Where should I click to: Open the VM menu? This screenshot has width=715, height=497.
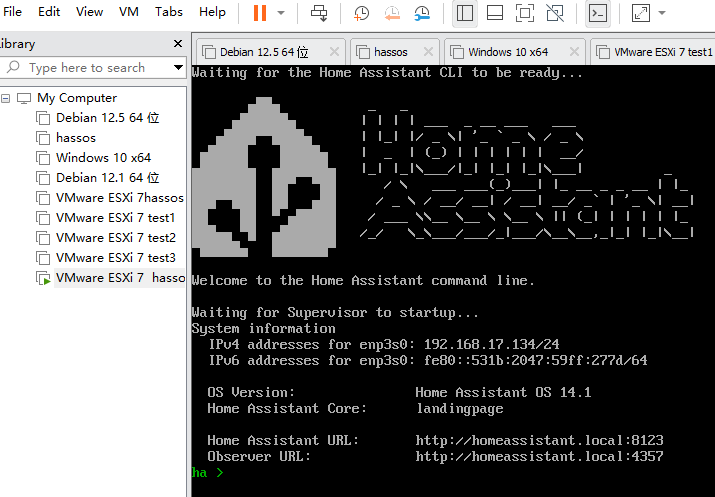[129, 12]
